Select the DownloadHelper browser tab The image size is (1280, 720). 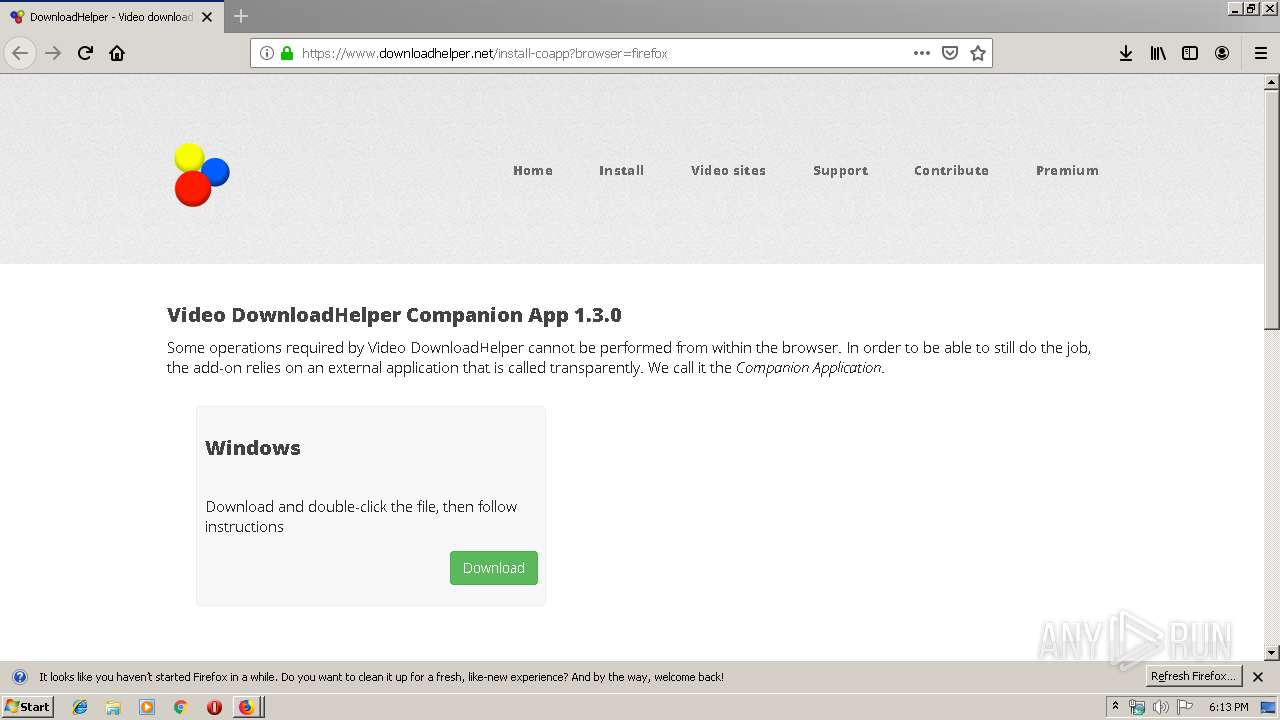tap(110, 17)
